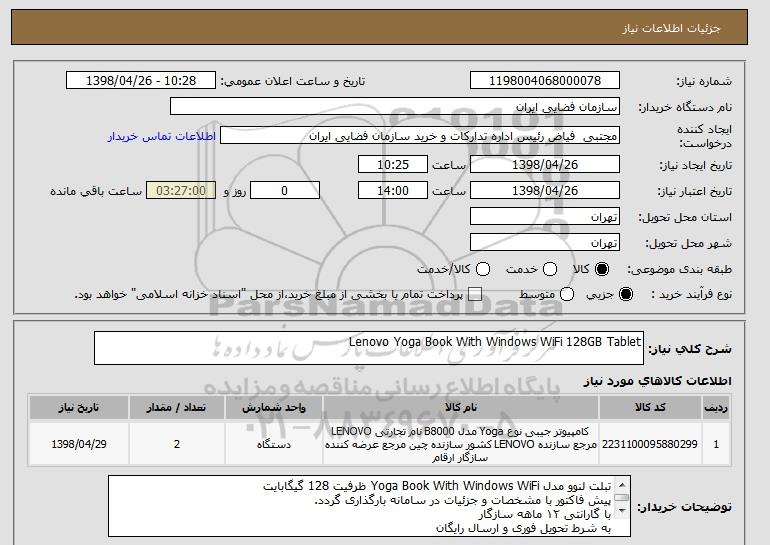770x545 pixels.
Task: Click the validity date field beside ساعت 14:00
Action: (545, 191)
